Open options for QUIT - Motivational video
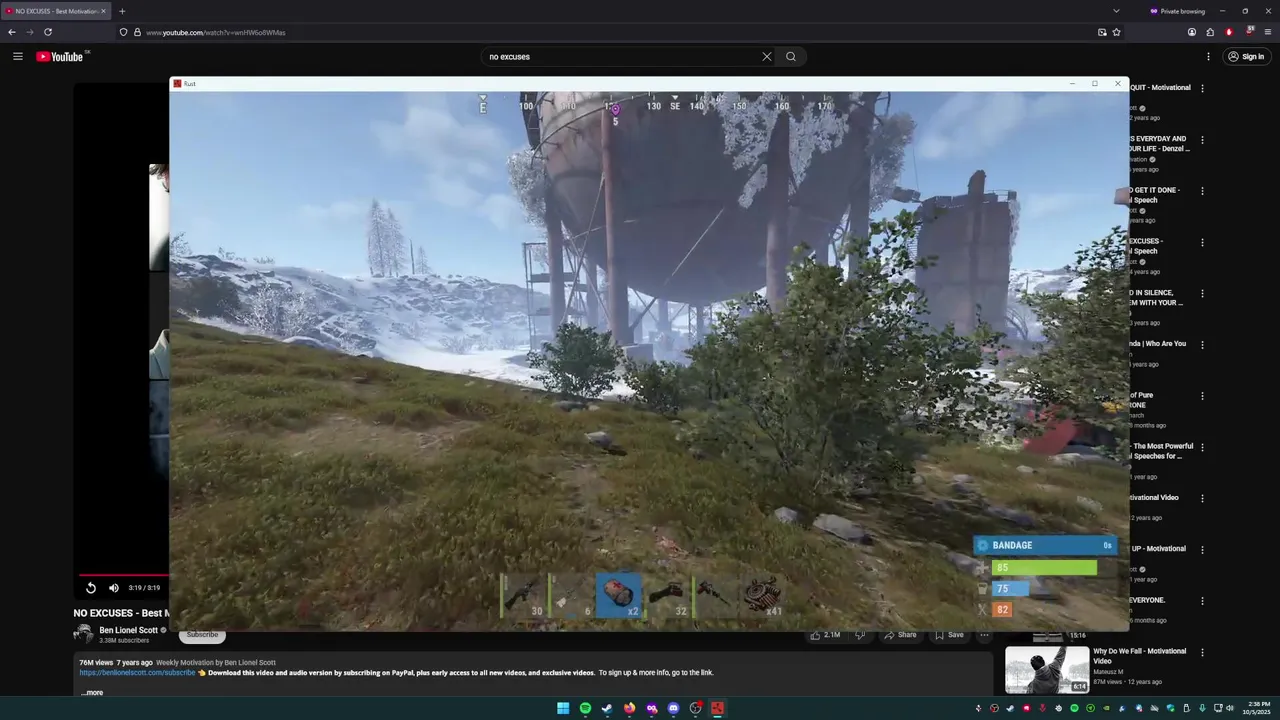The width and height of the screenshot is (1280, 720). pyautogui.click(x=1202, y=88)
